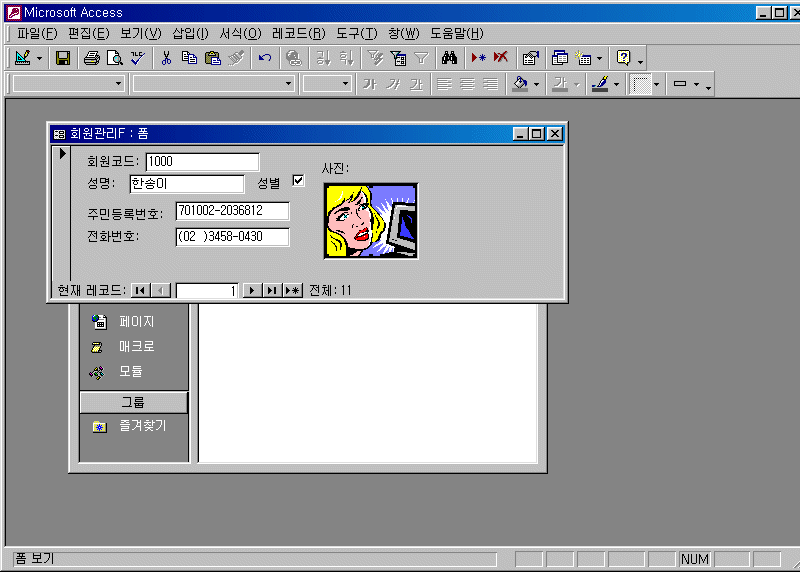
Task: Open the 편집(E) menu
Action: (x=88, y=34)
